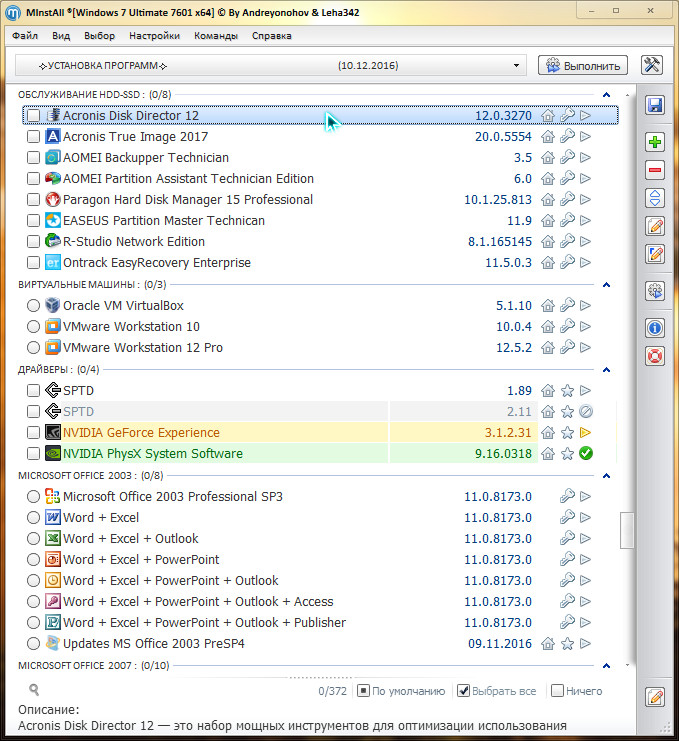Open the Вид menu
This screenshot has width=679, height=741.
tap(61, 36)
